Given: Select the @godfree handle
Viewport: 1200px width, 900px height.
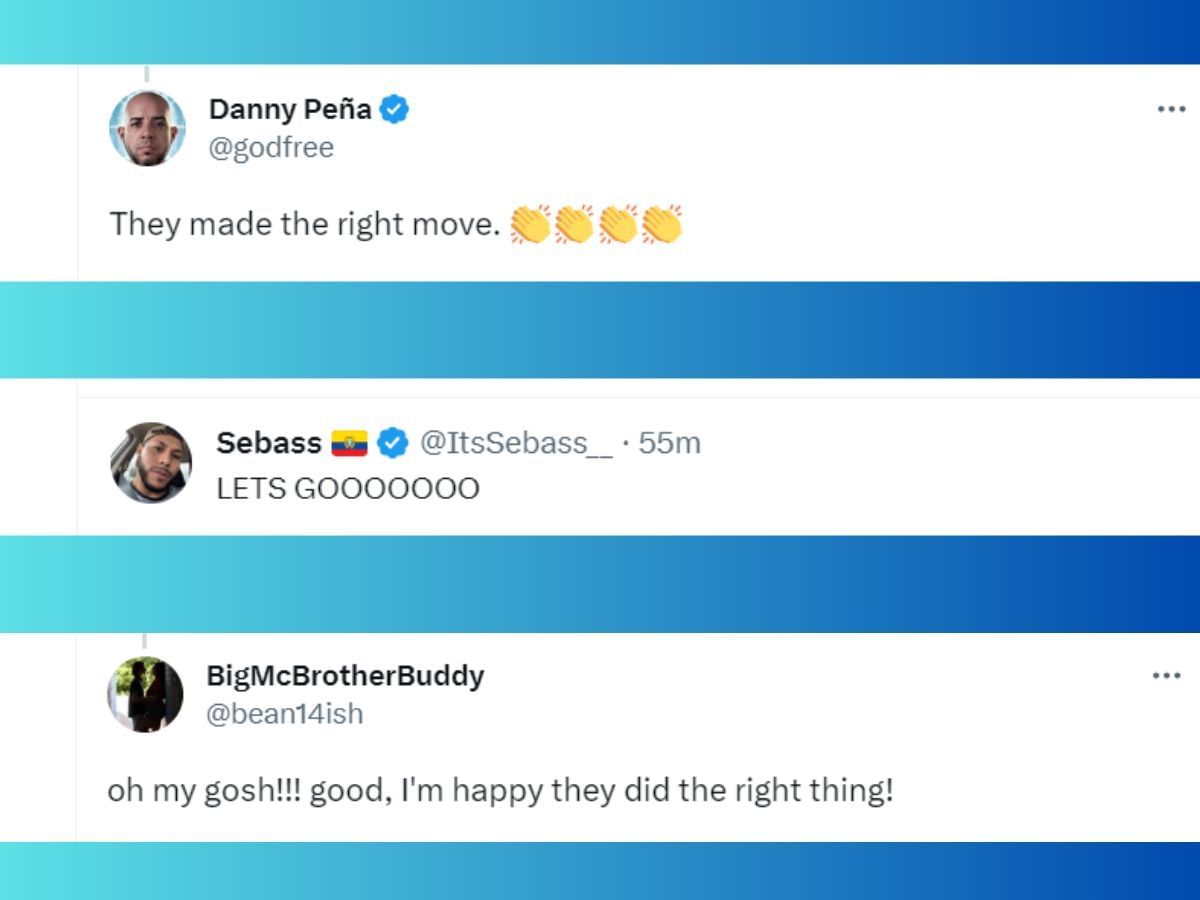Looking at the screenshot, I should click(272, 147).
